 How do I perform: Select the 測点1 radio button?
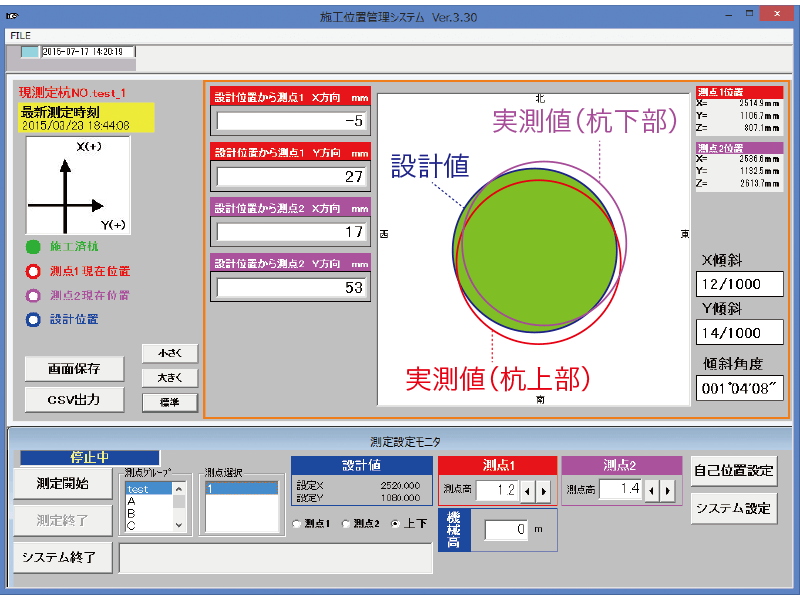[x=296, y=524]
